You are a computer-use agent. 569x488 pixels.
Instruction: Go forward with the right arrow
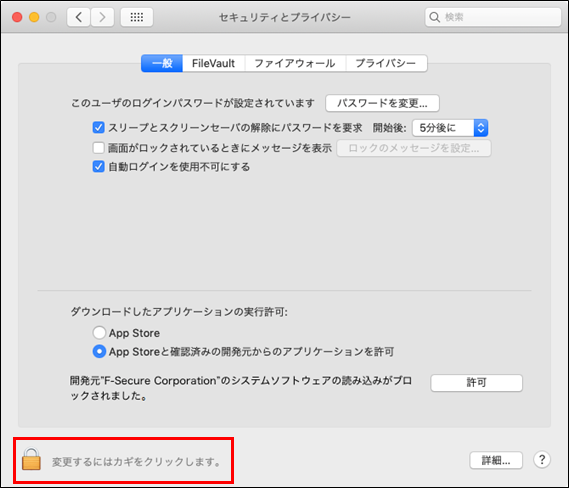[x=102, y=17]
